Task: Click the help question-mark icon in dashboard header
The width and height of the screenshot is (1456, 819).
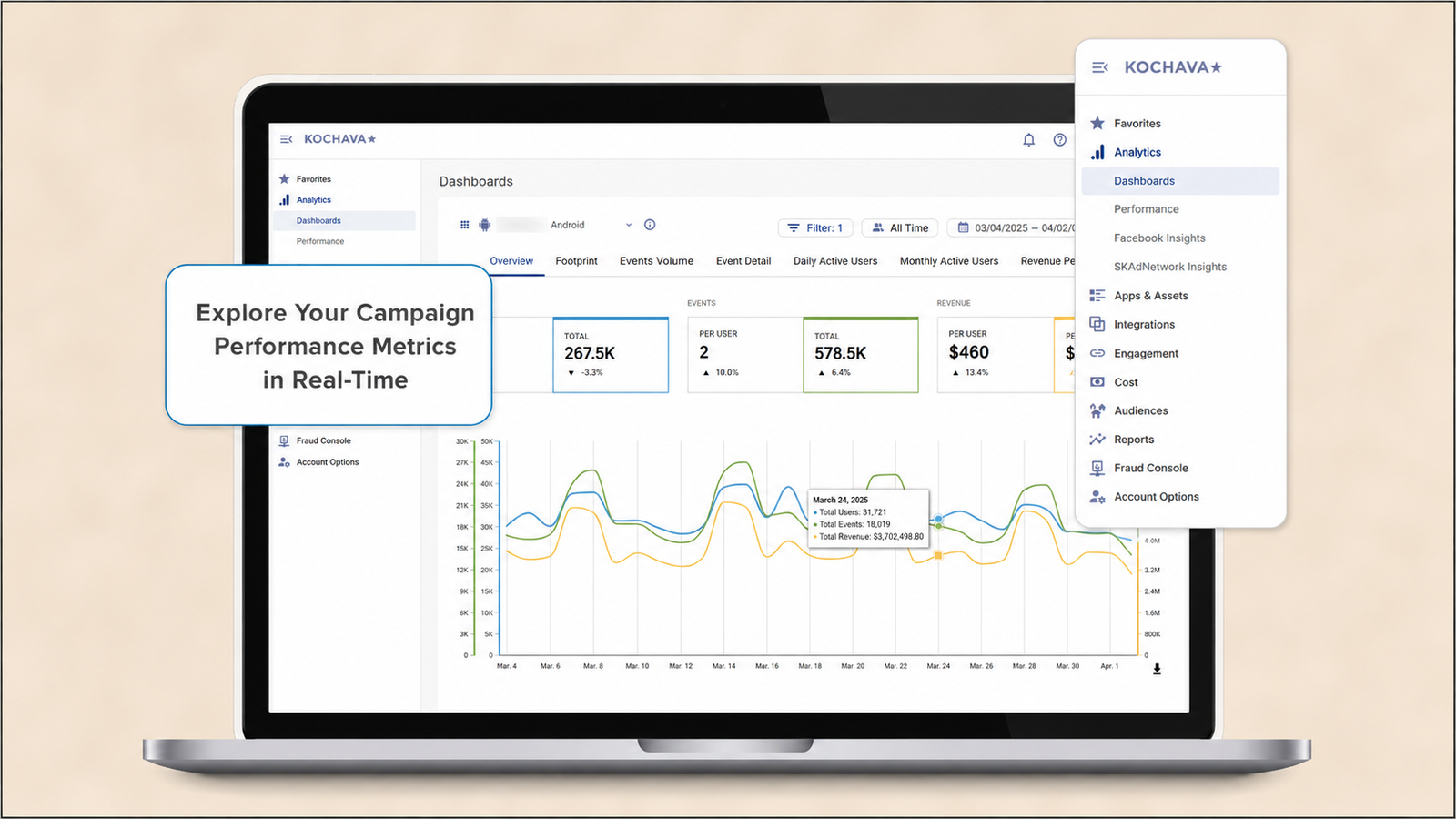Action: (1059, 139)
